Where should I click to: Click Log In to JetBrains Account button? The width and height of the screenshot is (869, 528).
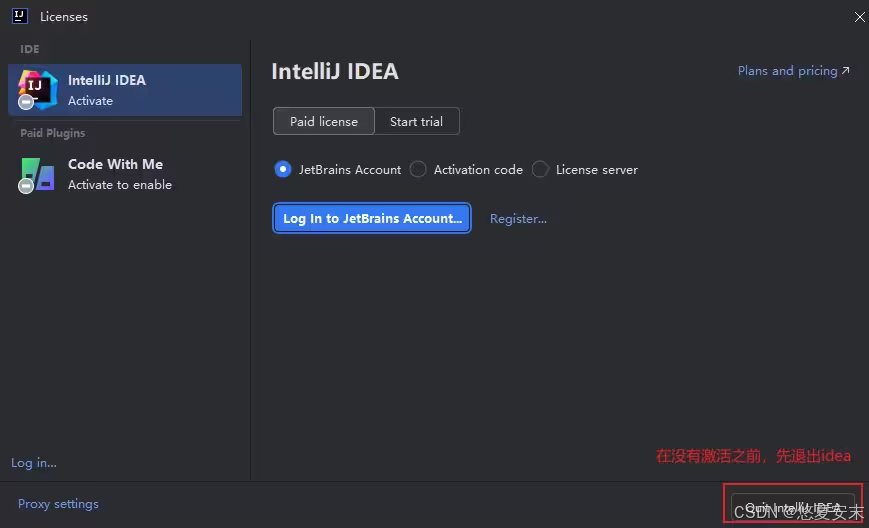click(372, 218)
